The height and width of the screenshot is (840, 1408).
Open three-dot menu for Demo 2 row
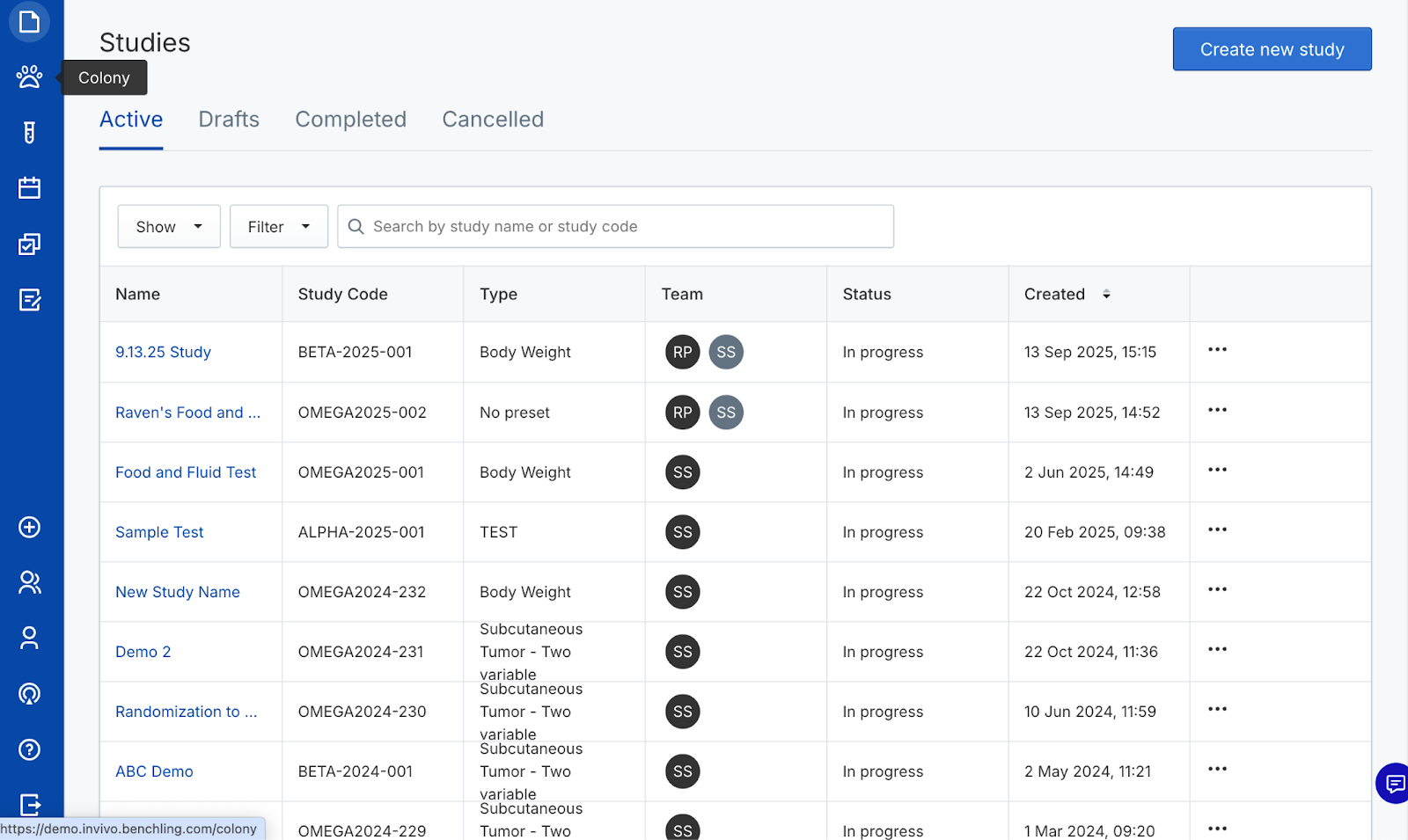point(1217,649)
